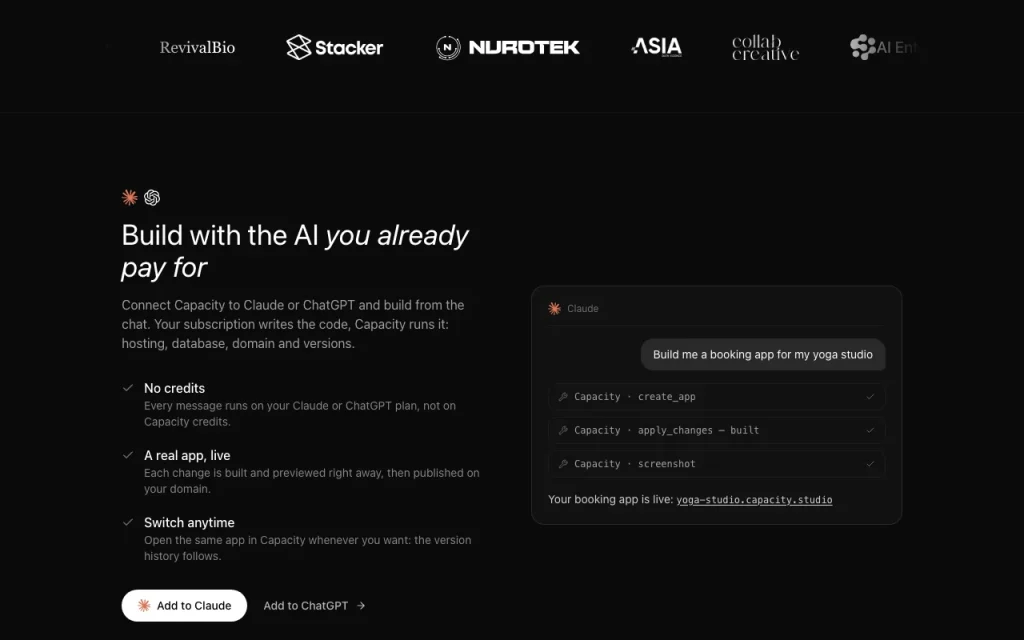The image size is (1024, 640).
Task: Open yoga-studio.capacity.studio link
Action: 754,500
